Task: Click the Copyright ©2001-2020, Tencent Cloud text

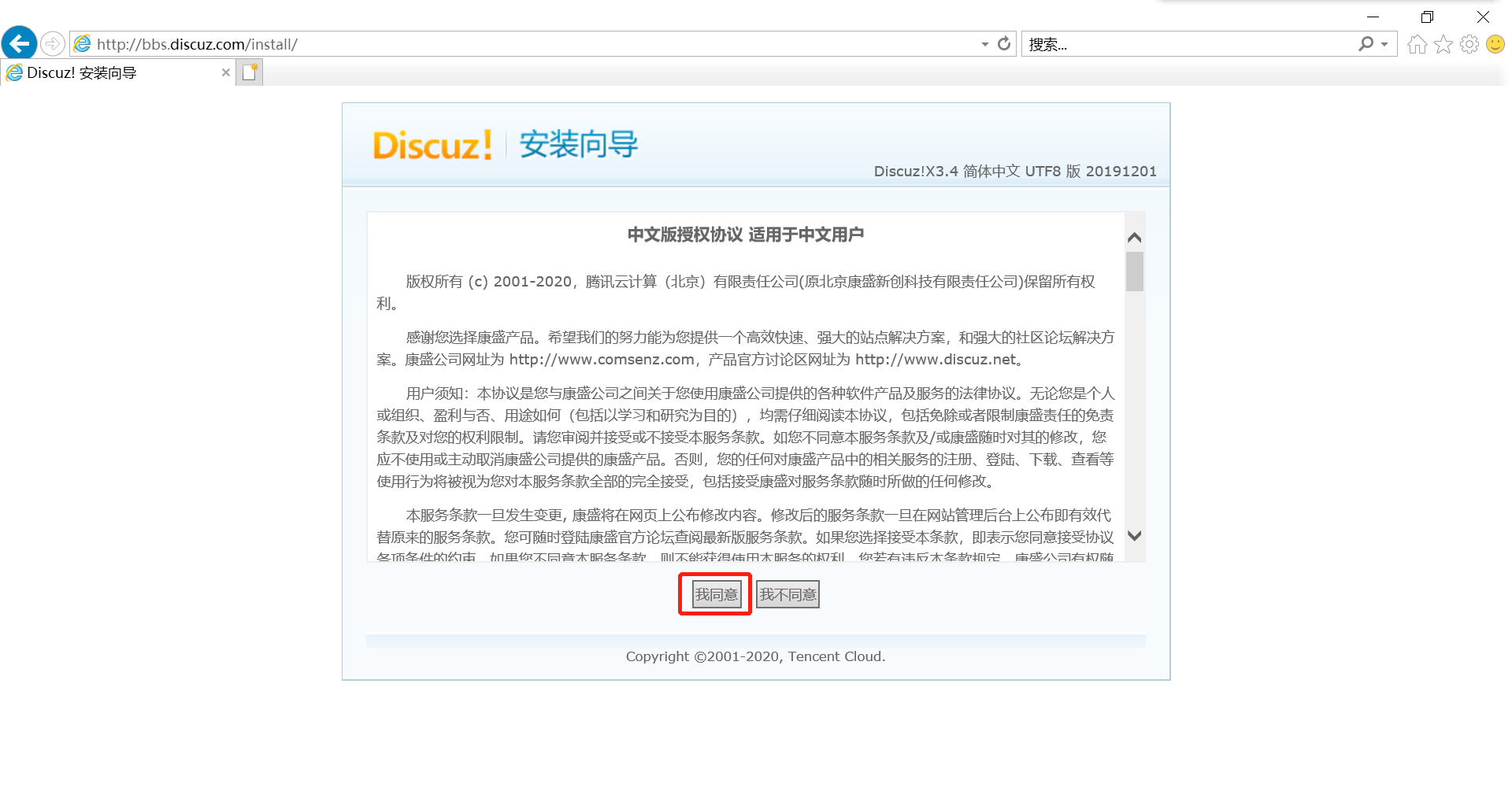Action: [755, 656]
